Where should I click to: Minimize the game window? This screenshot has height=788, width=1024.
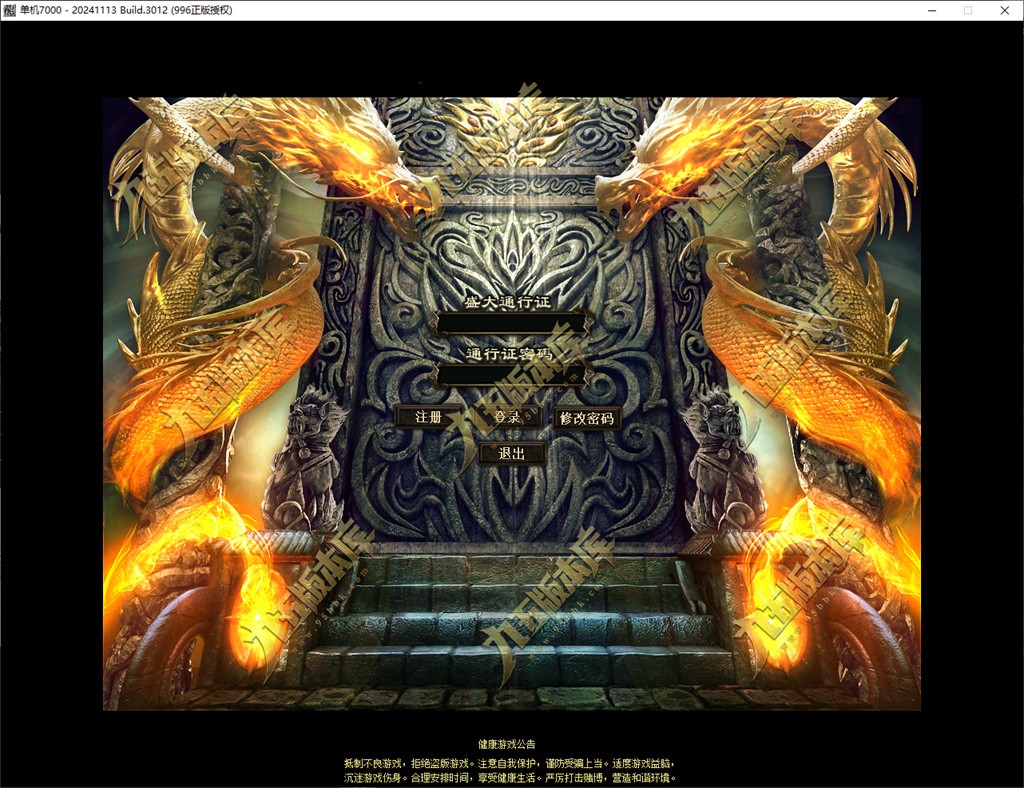click(932, 10)
